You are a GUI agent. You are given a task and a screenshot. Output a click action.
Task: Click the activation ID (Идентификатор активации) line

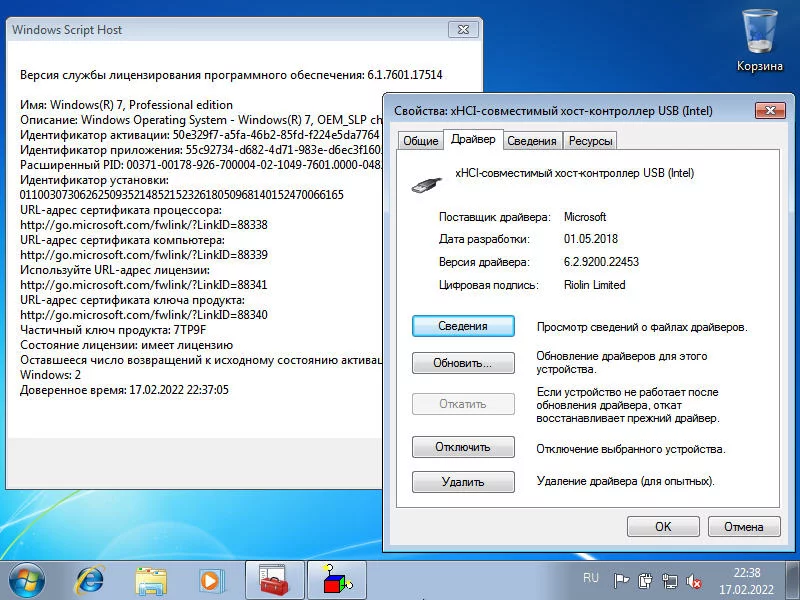(x=199, y=135)
